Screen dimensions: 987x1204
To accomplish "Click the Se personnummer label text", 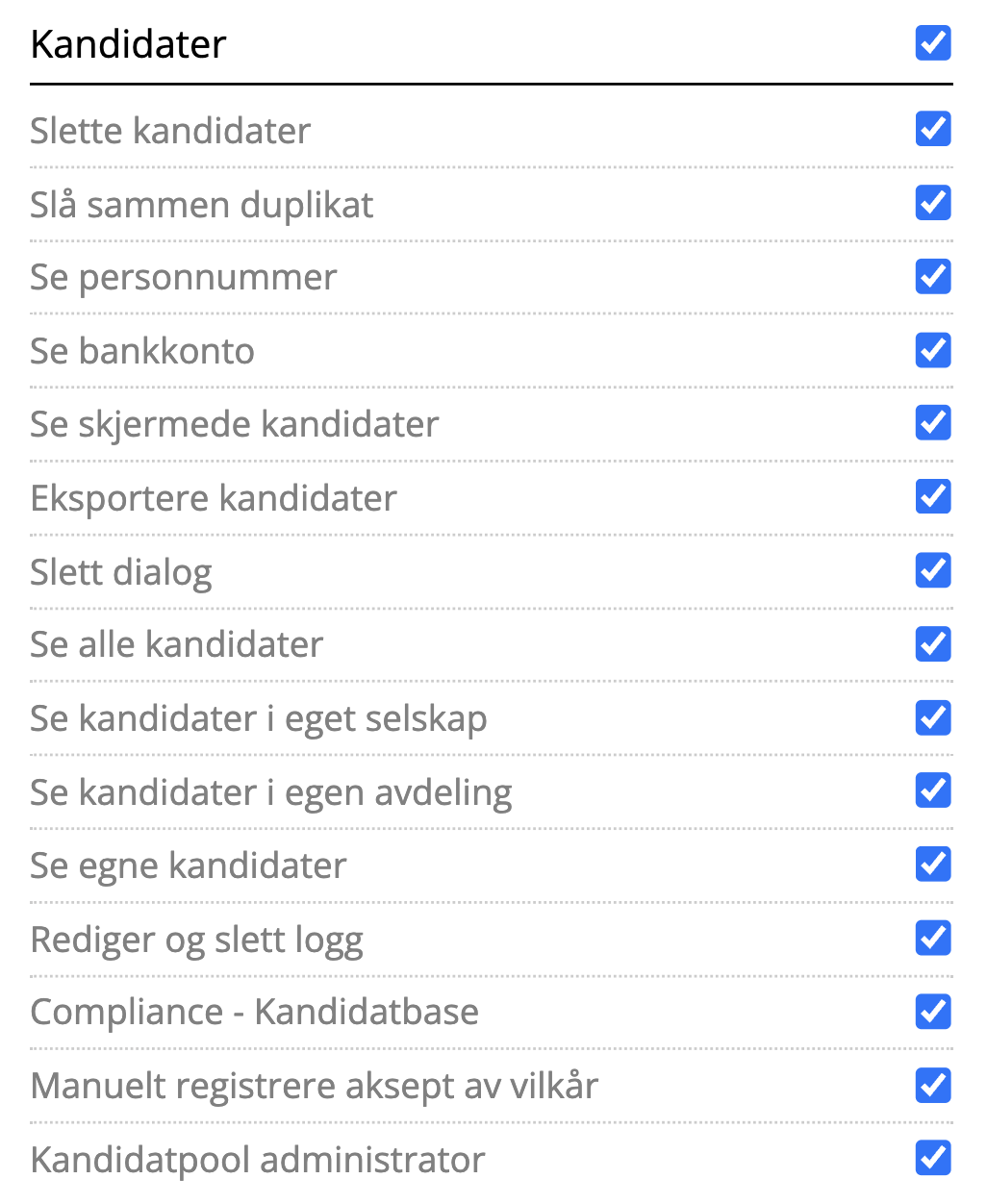I will [x=183, y=278].
